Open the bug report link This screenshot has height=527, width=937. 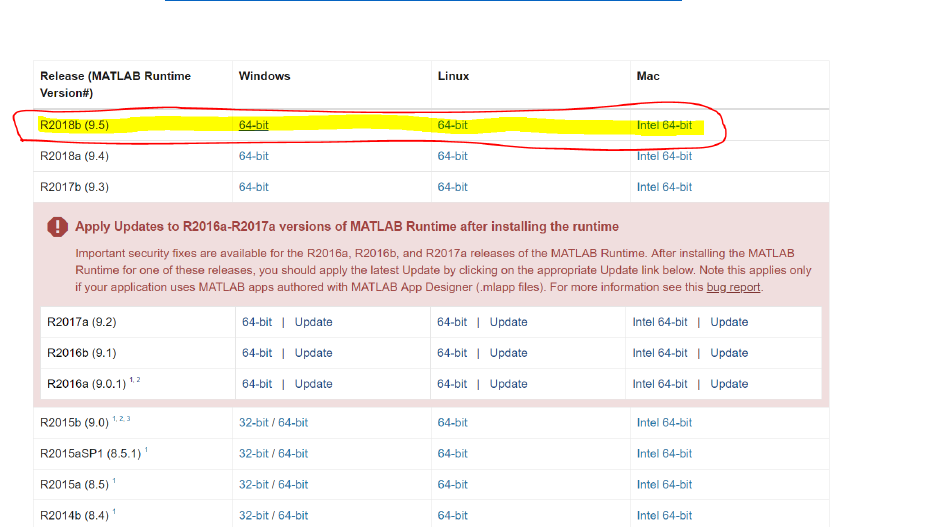click(x=733, y=287)
